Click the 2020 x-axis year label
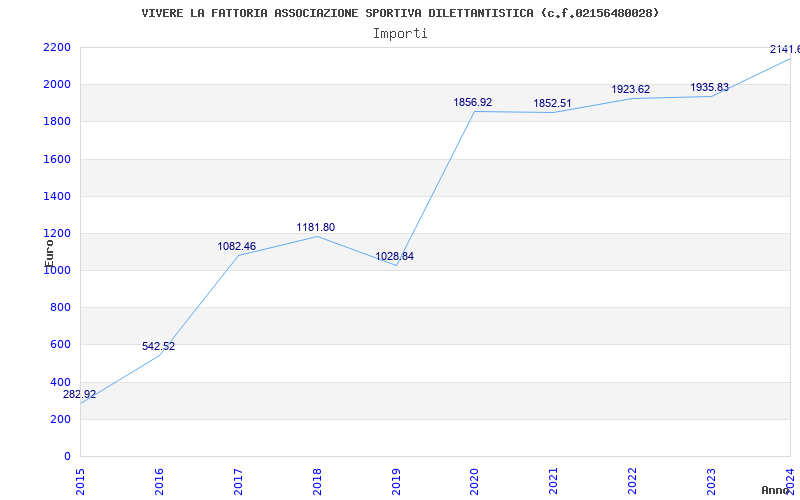Viewport: 800px width, 500px height. pos(474,482)
